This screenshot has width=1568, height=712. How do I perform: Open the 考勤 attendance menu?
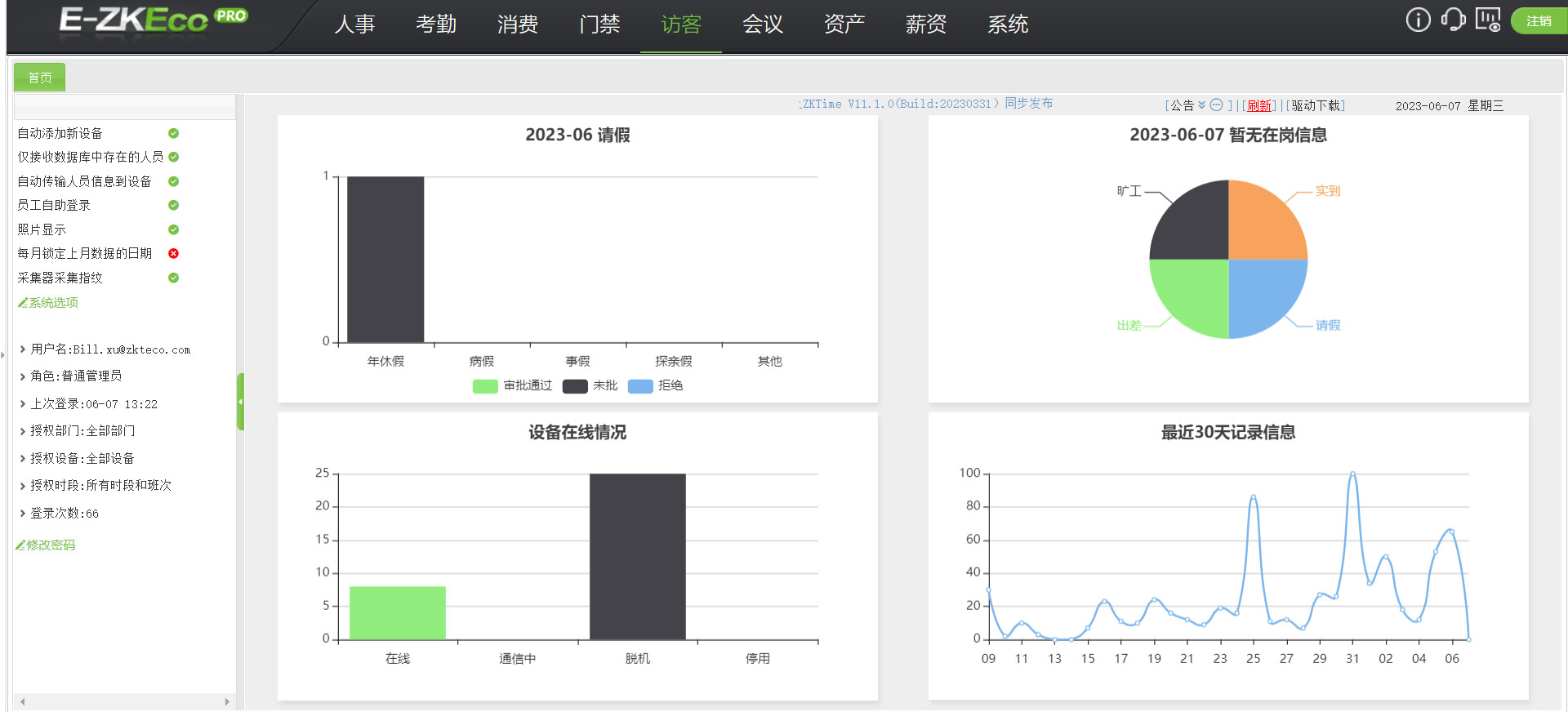[x=436, y=24]
